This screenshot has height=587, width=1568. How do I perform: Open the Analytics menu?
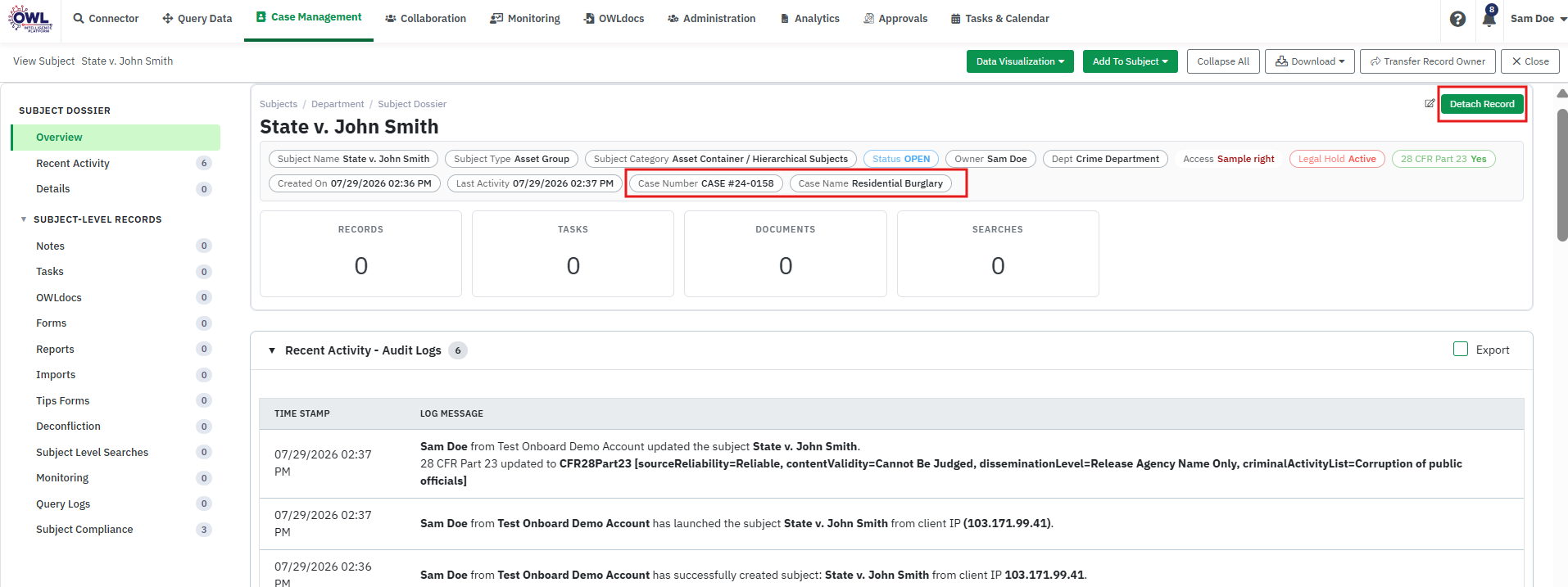tap(809, 18)
